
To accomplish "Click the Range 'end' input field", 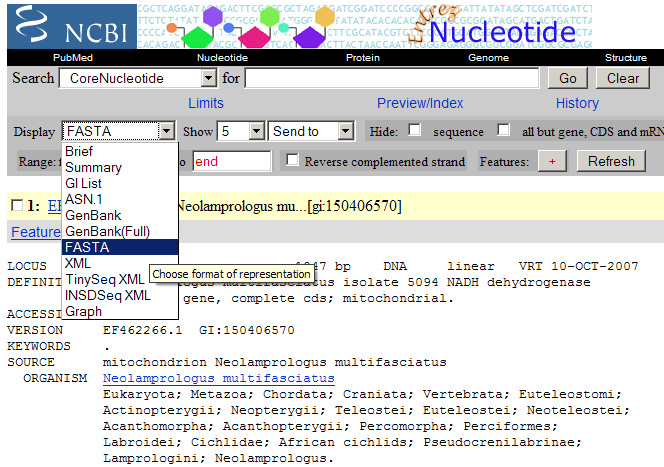I will 232,161.
